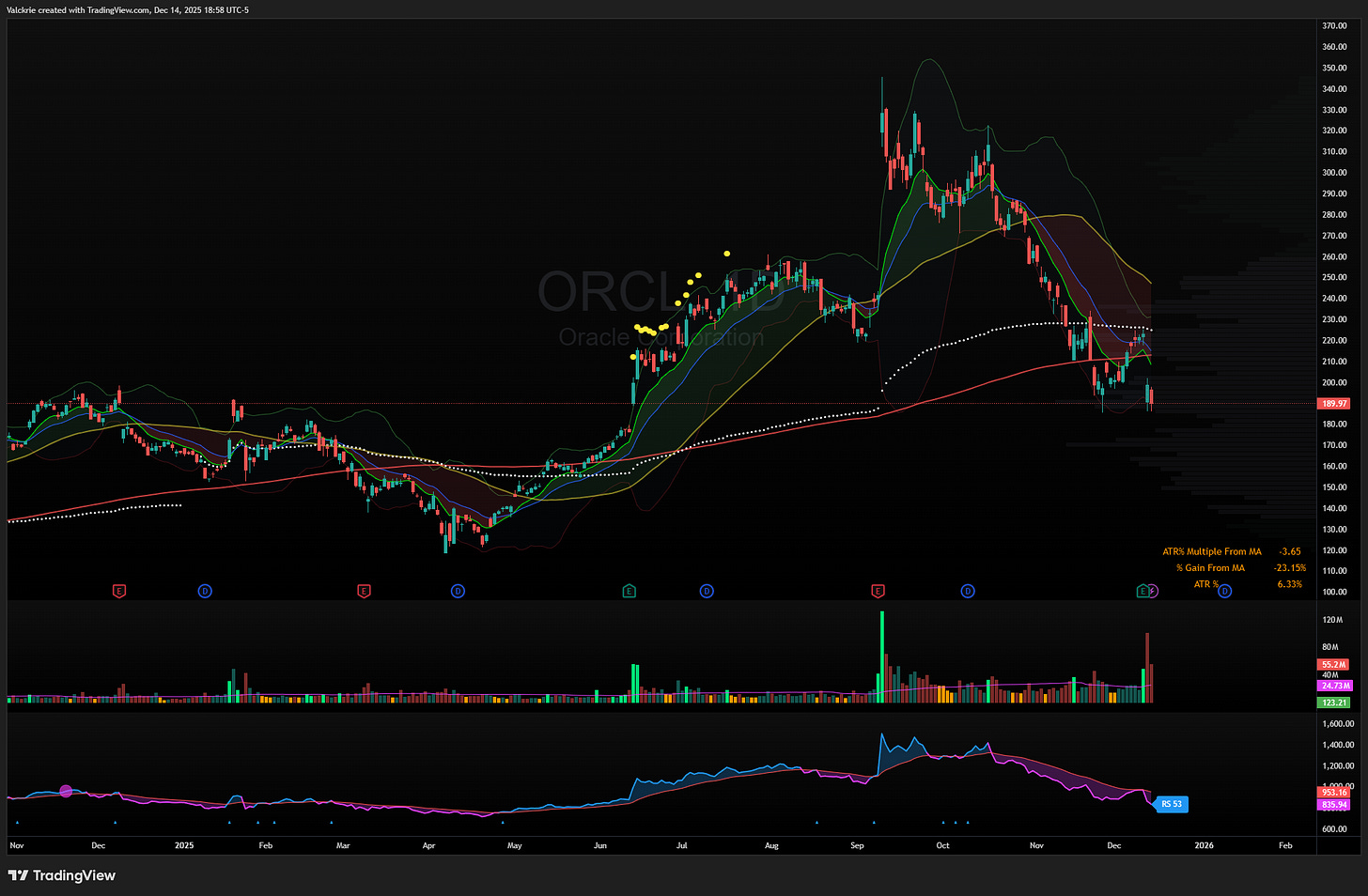The height and width of the screenshot is (896, 1368).
Task: Click the green 123.21 label
Action: tap(1334, 703)
